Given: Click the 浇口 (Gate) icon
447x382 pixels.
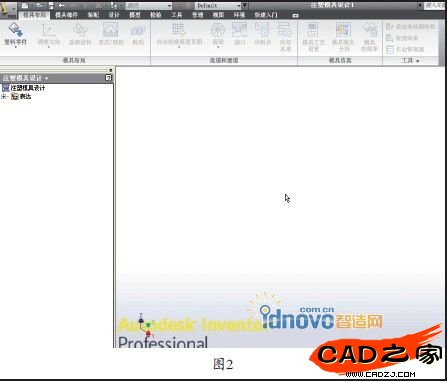Looking at the screenshot, I should pos(239,34).
